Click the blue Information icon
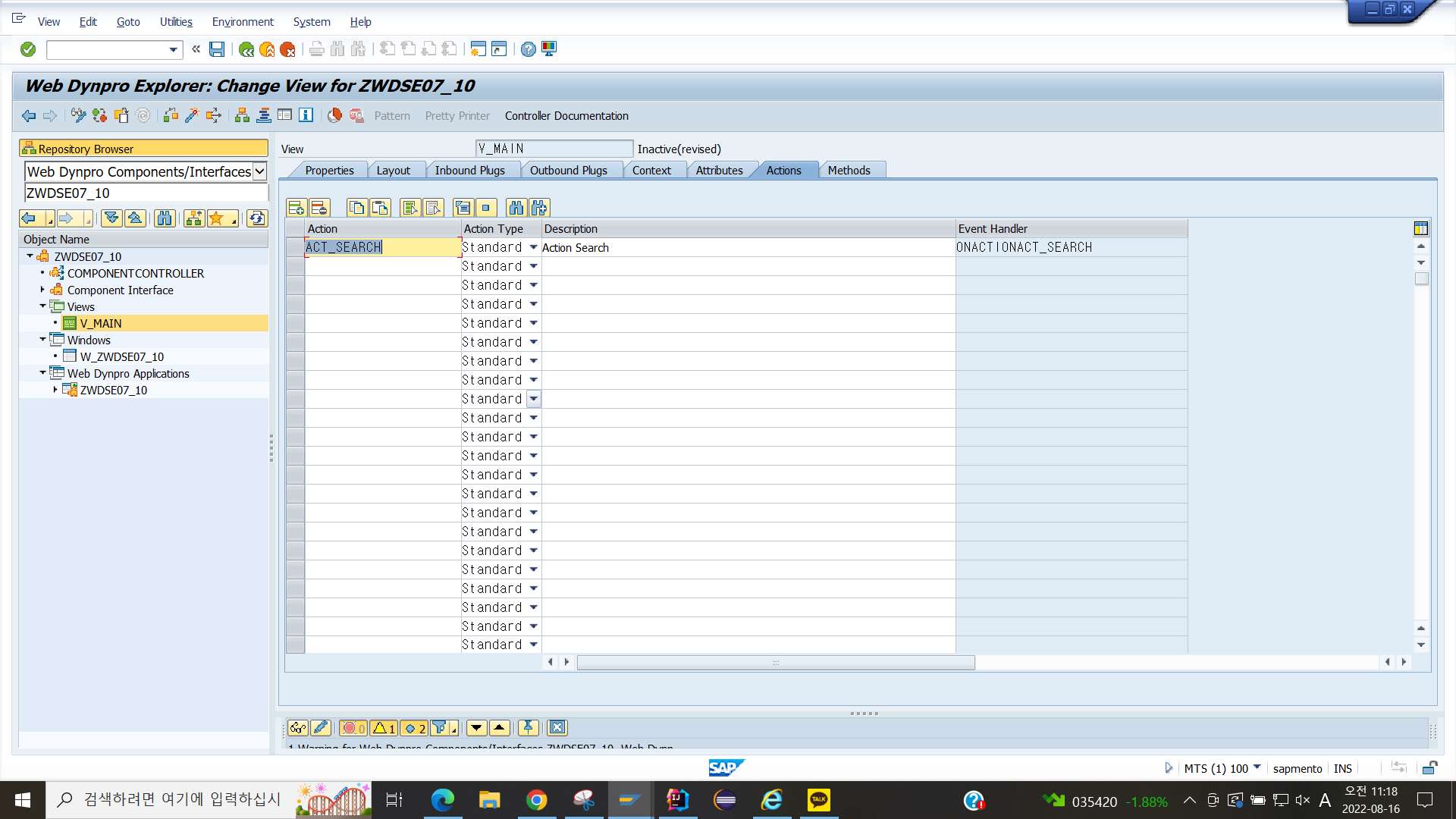 306,115
